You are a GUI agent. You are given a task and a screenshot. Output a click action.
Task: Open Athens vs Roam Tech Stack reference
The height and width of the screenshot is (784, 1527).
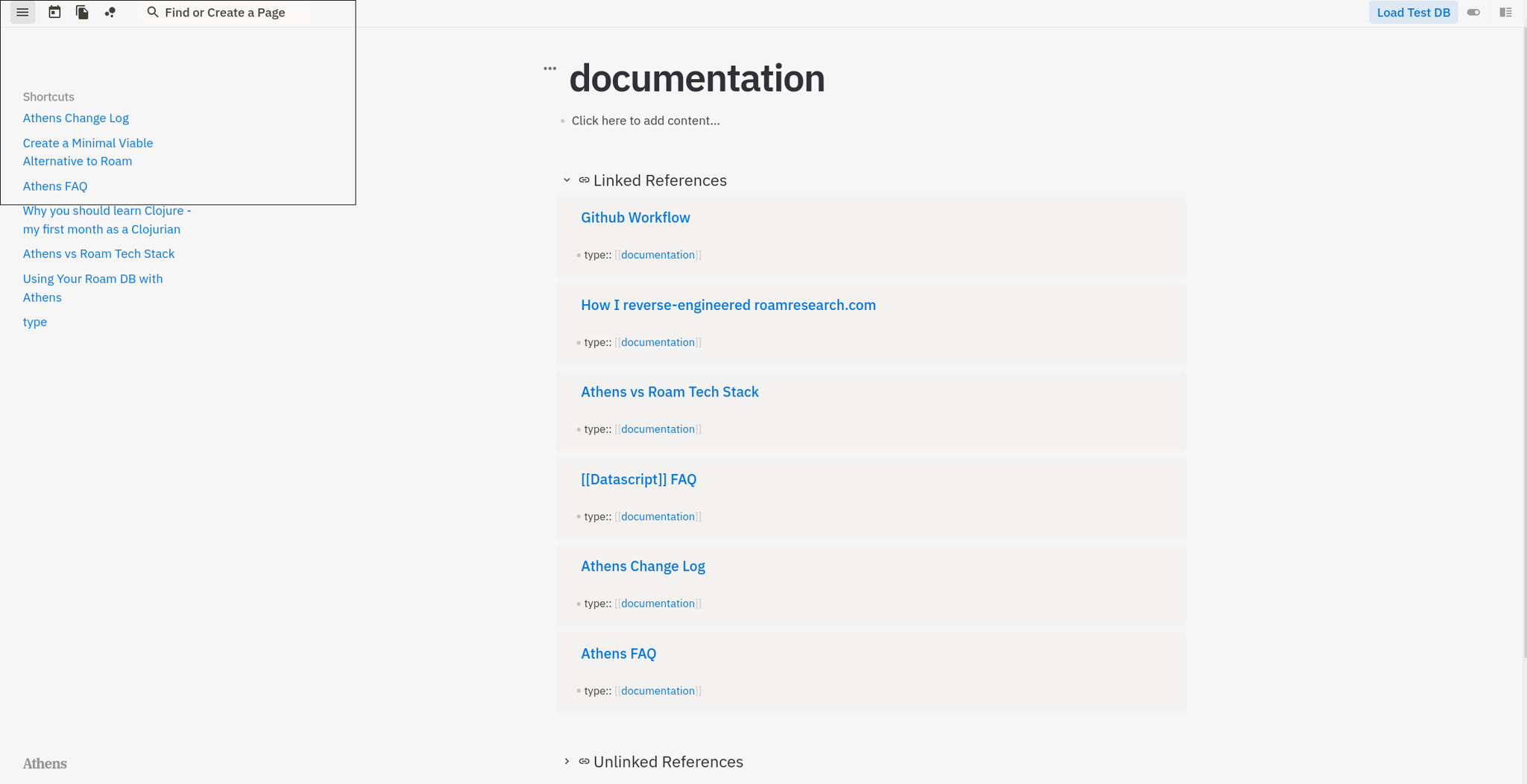[670, 392]
